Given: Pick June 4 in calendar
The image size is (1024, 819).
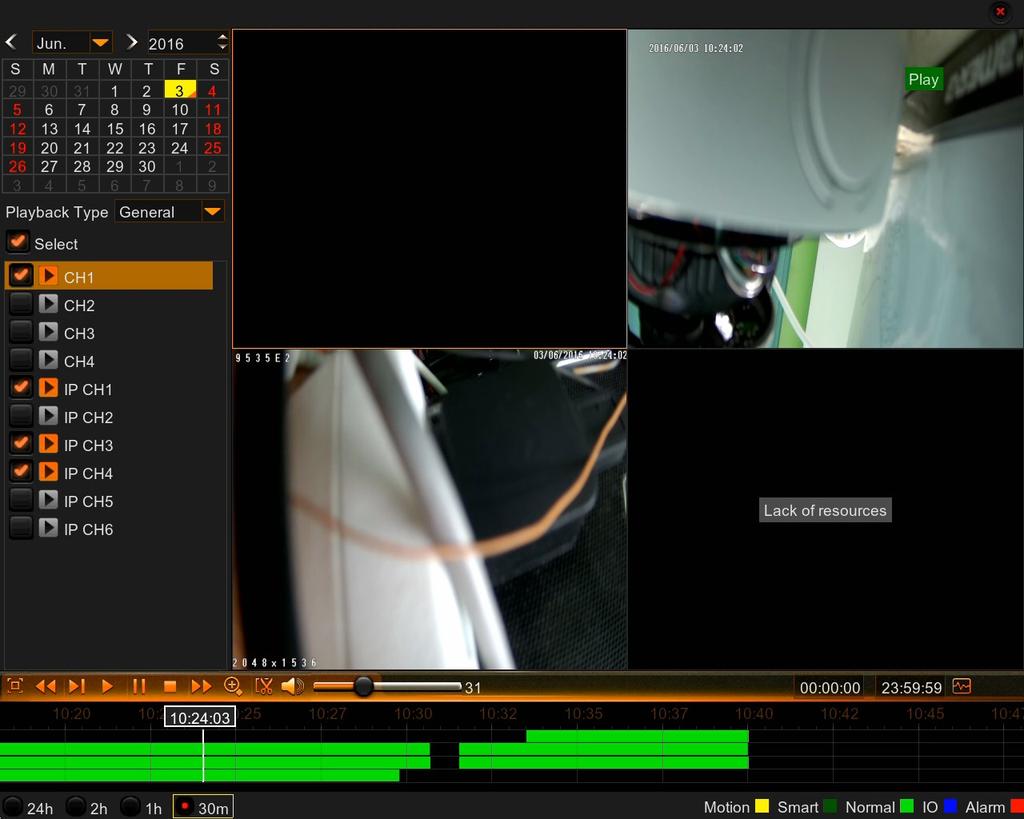Looking at the screenshot, I should (212, 90).
